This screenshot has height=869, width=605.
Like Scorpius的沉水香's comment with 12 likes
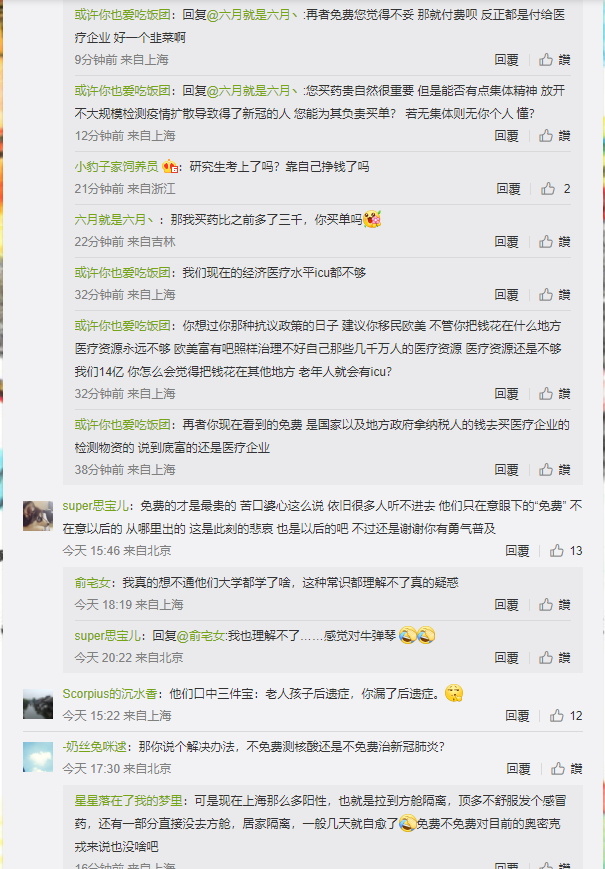566,715
